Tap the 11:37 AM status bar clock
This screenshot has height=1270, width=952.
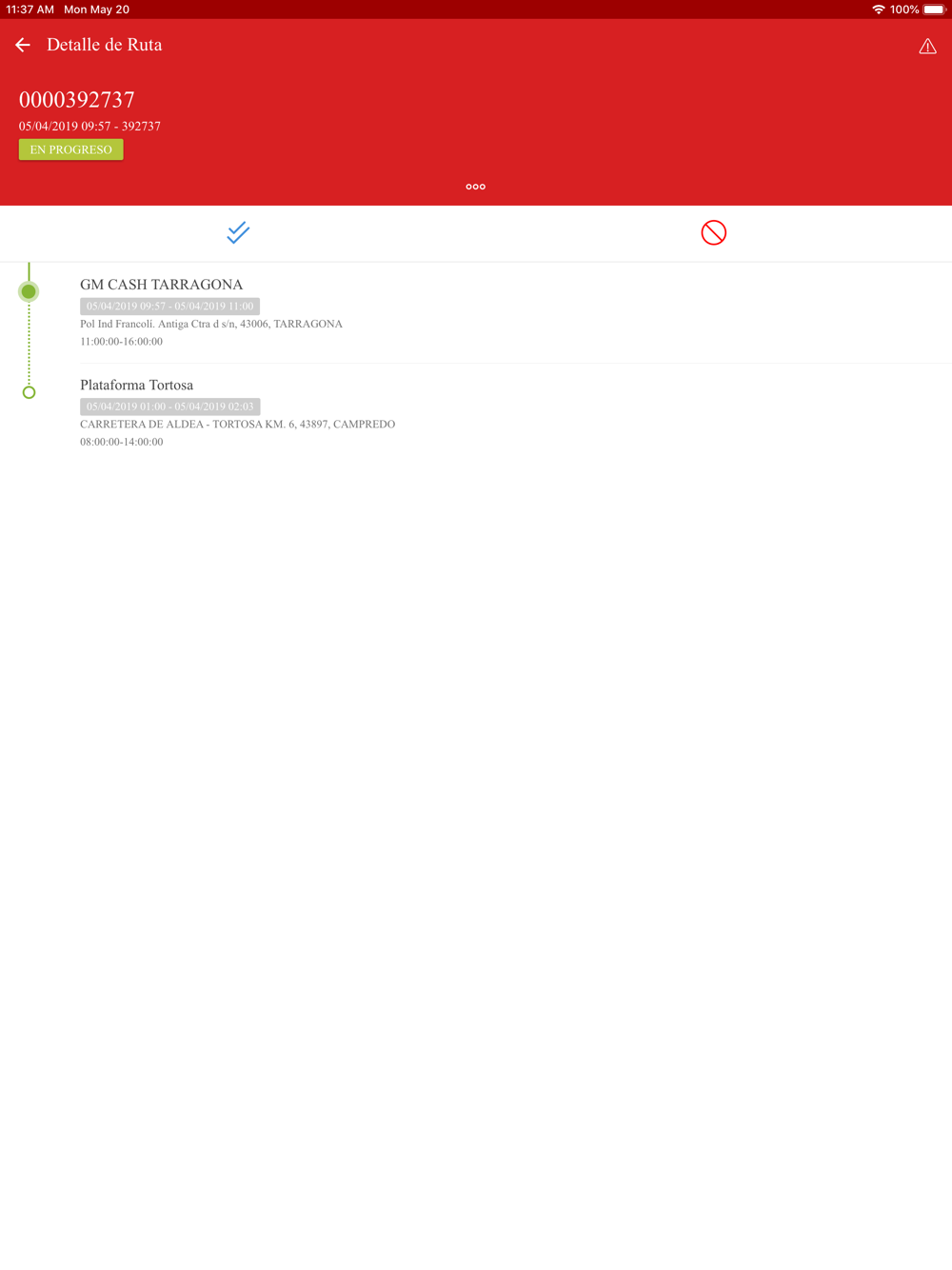[30, 10]
